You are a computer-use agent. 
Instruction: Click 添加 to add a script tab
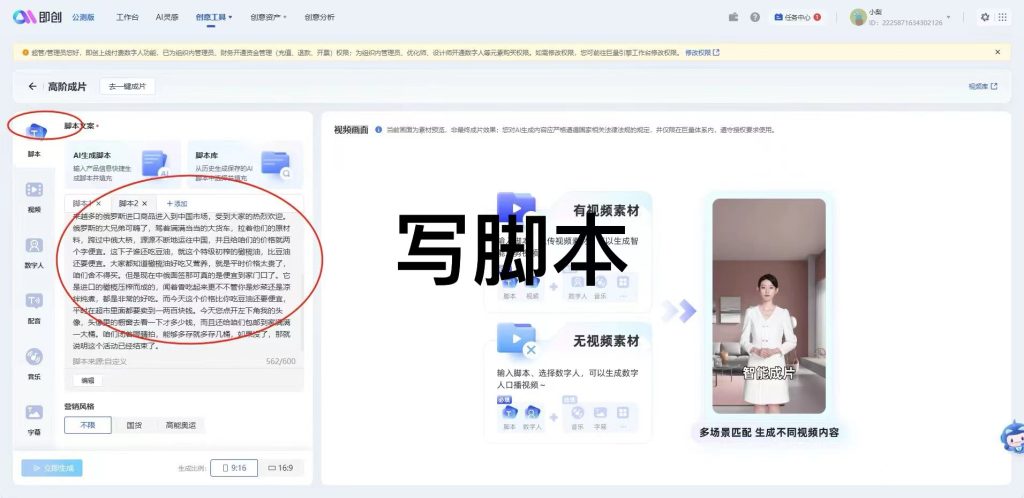click(177, 204)
